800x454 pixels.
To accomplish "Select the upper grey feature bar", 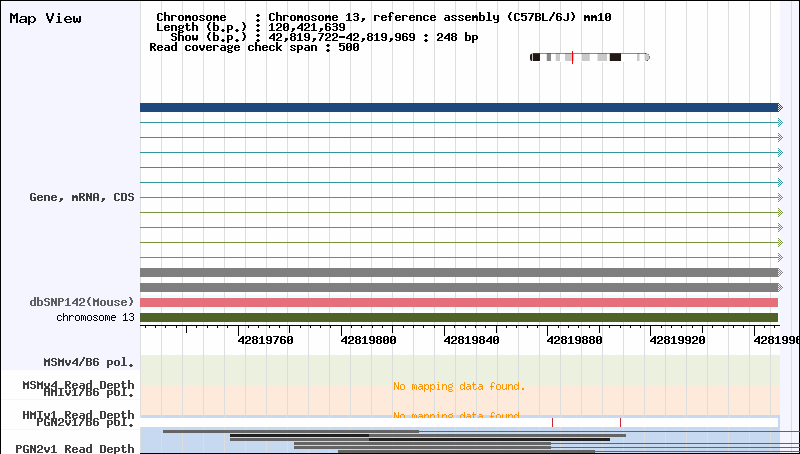I will (x=459, y=272).
